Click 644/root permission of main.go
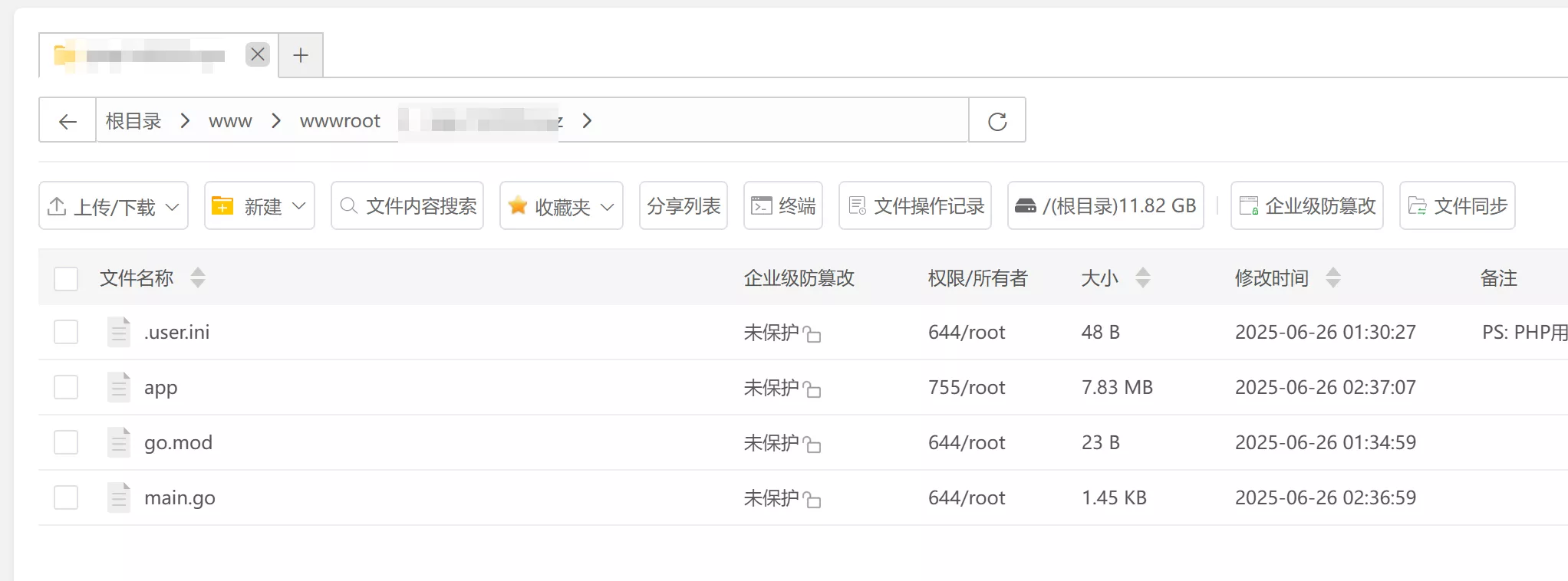This screenshot has width=1568, height=581. coord(967,497)
